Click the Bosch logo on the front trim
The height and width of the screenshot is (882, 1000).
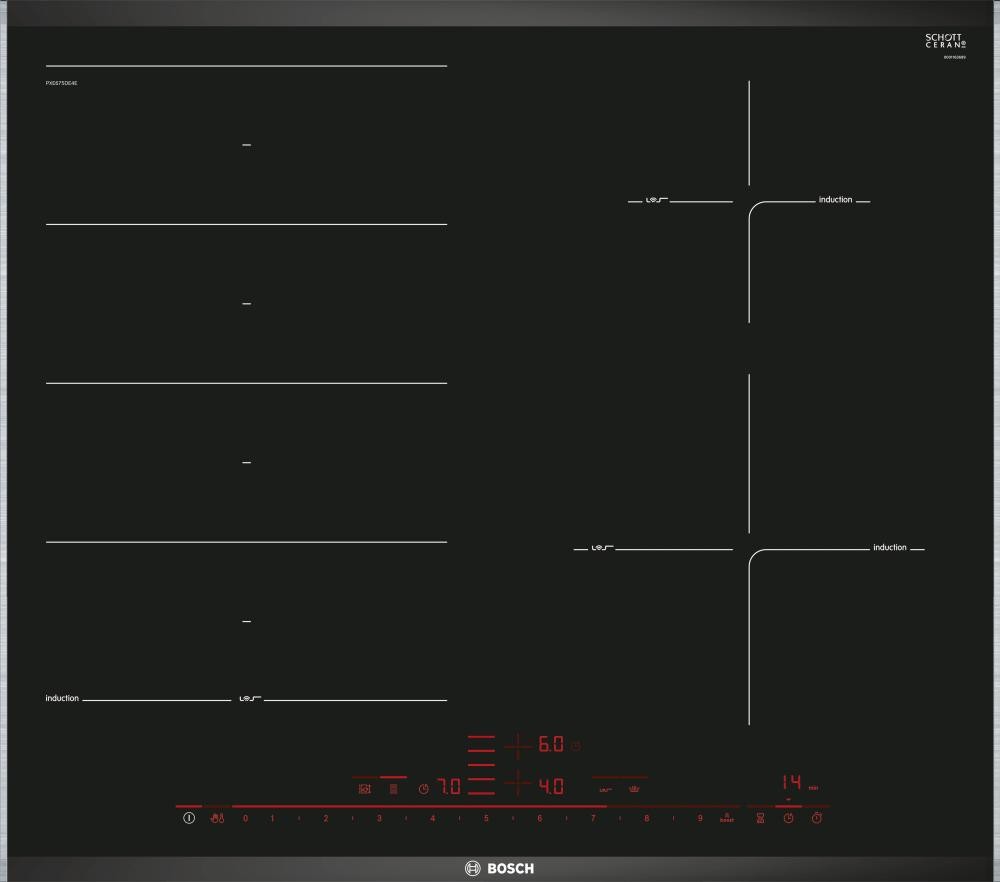499,868
